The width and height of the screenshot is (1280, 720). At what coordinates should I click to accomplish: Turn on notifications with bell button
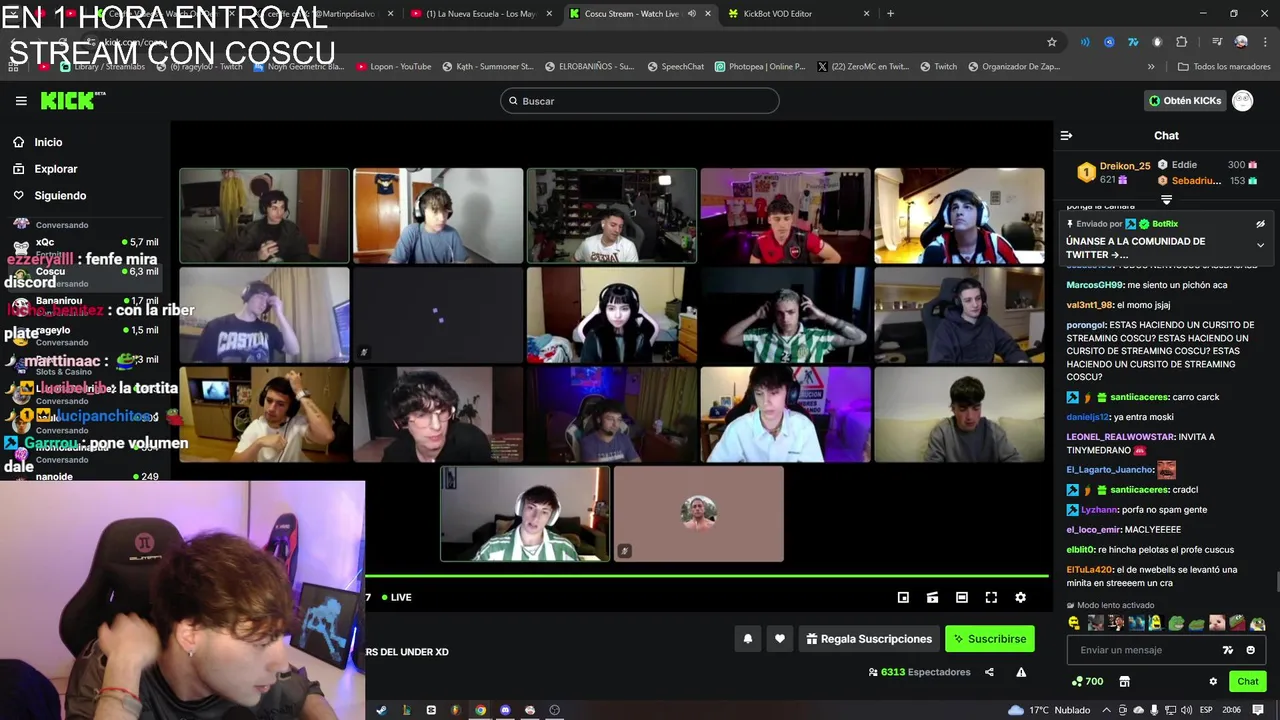747,639
